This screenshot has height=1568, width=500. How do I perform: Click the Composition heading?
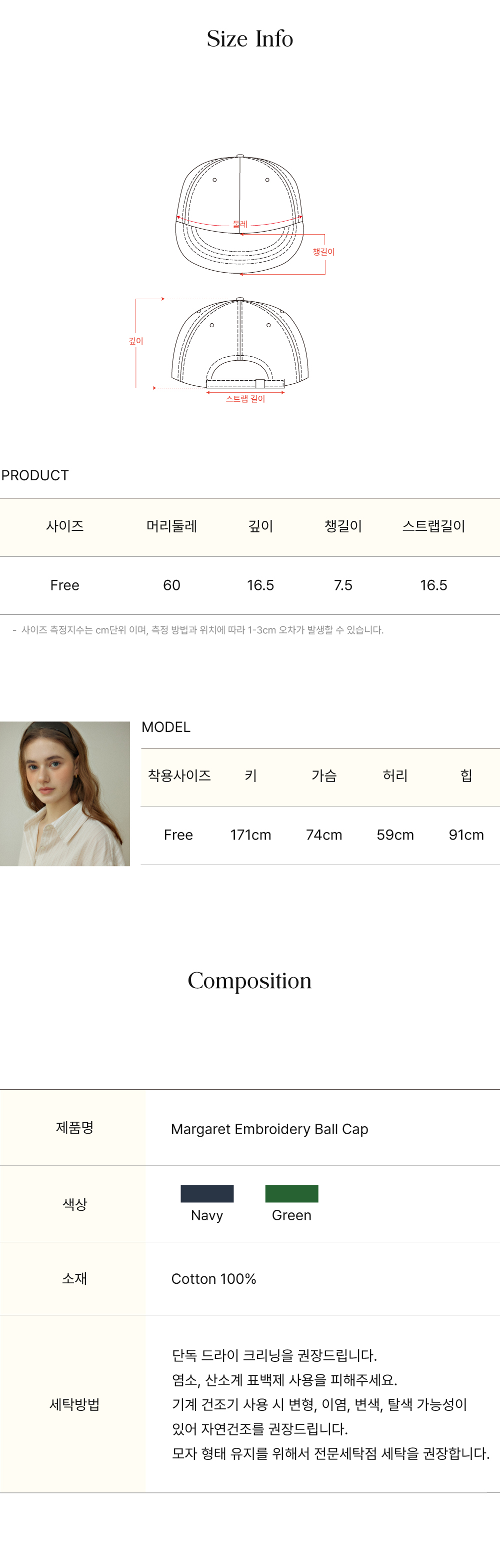[x=249, y=981]
